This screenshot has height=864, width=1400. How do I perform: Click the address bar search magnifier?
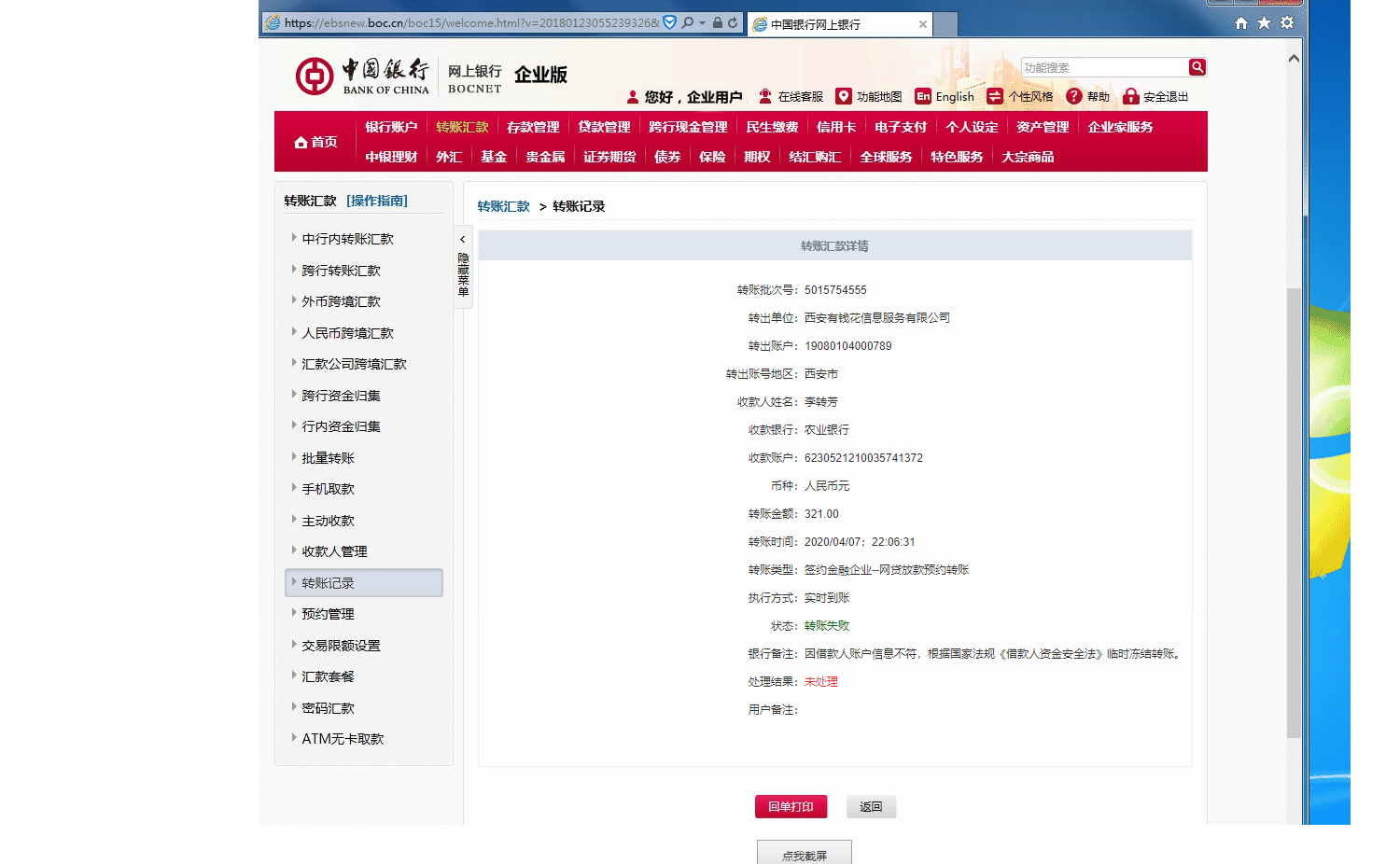tap(688, 22)
